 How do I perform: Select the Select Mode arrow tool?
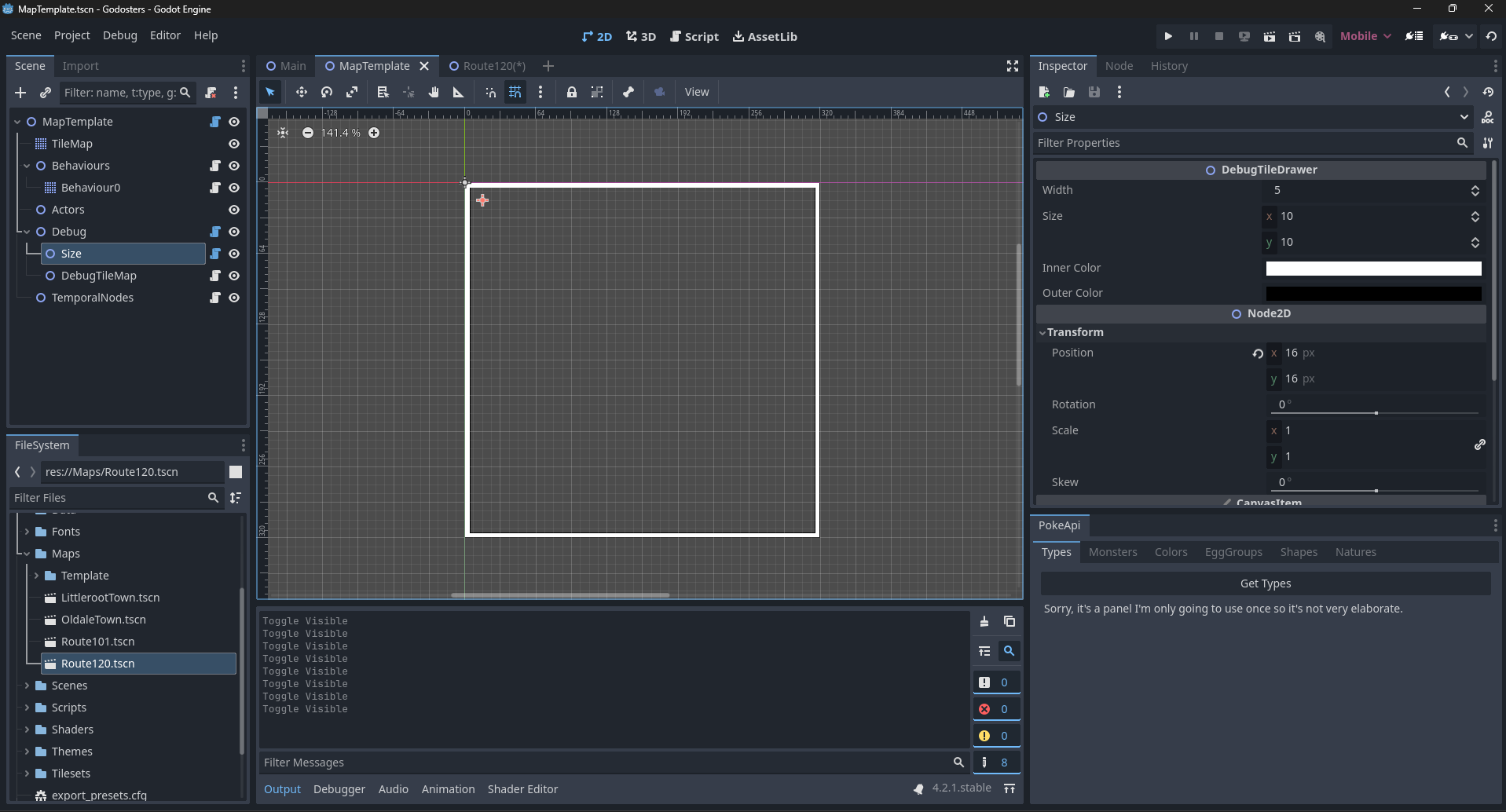(x=270, y=92)
